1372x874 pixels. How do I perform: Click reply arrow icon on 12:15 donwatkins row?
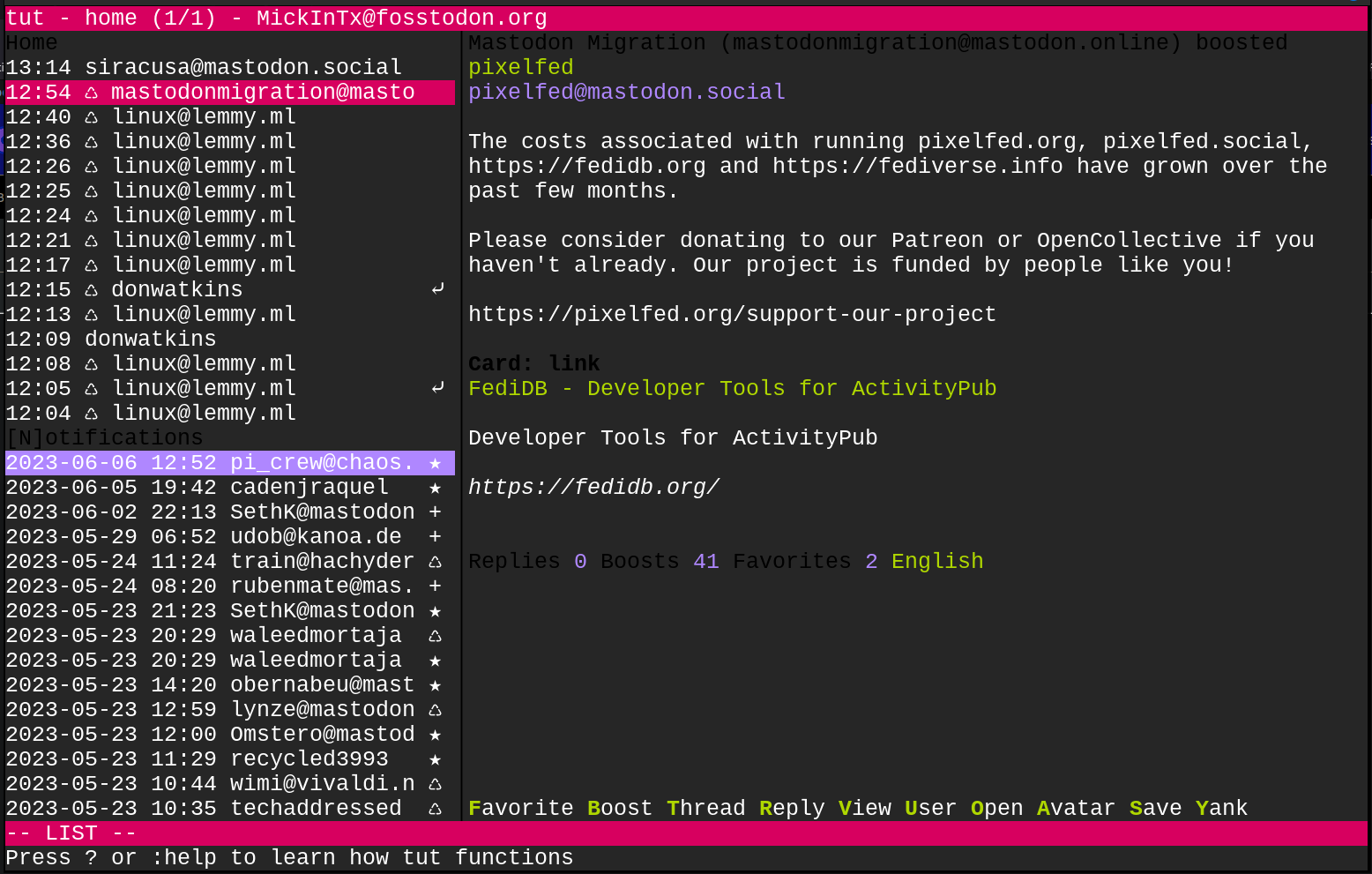coord(437,289)
